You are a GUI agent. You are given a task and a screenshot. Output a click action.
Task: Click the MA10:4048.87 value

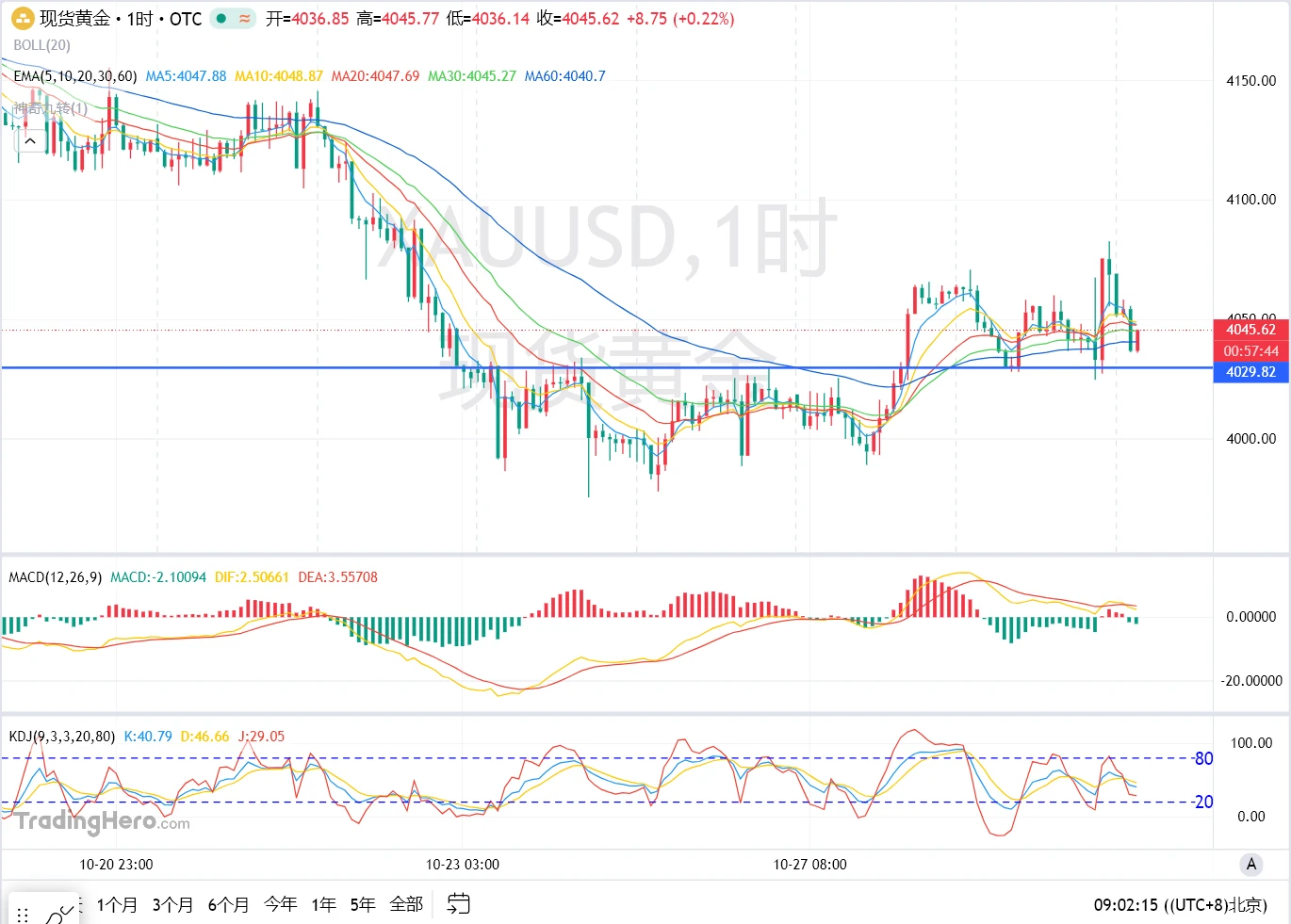pyautogui.click(x=278, y=76)
